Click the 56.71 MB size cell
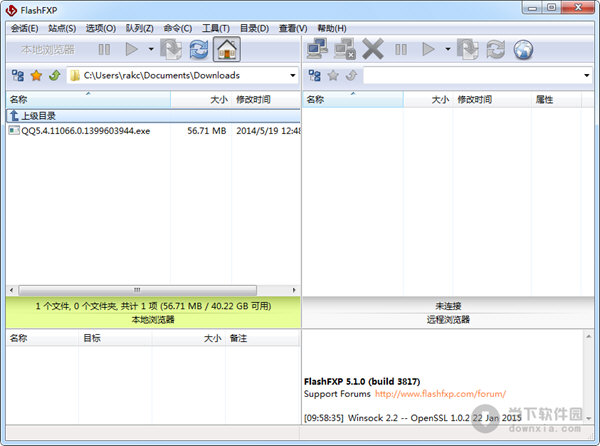The width and height of the screenshot is (600, 446). (x=207, y=131)
